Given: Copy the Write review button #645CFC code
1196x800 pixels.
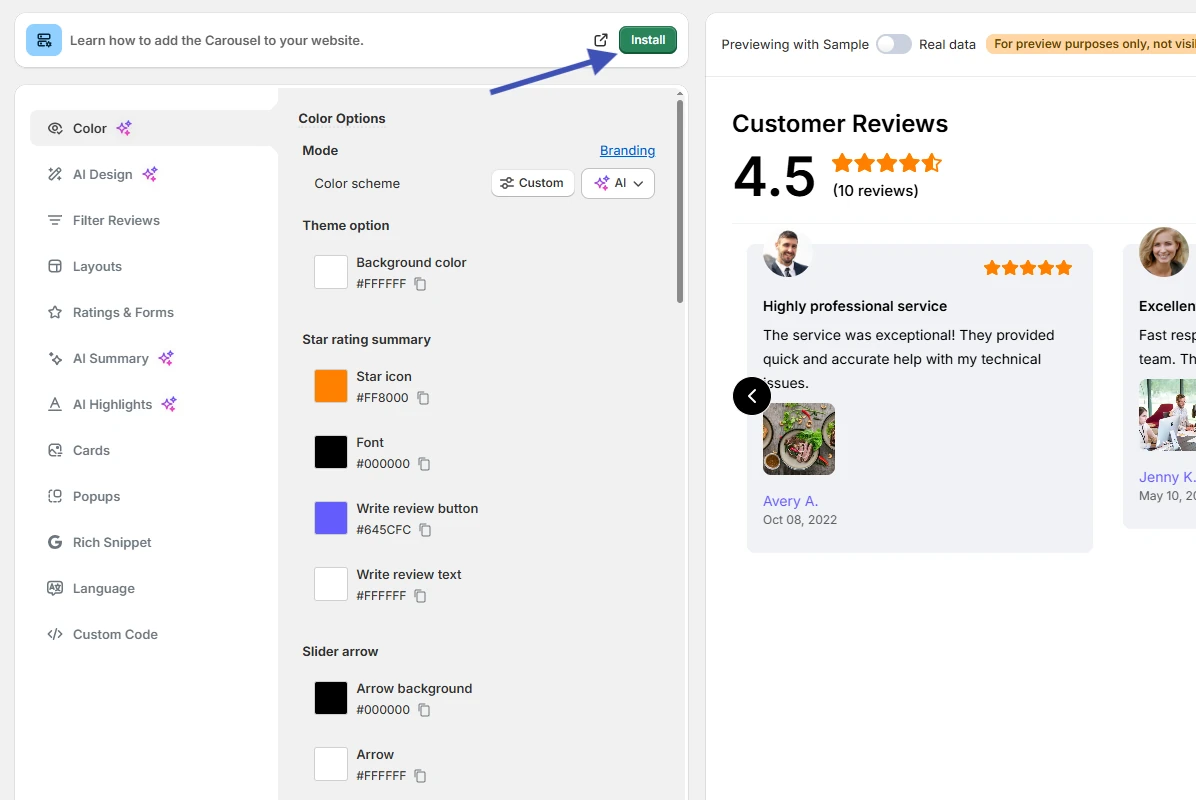Looking at the screenshot, I should click(x=426, y=530).
